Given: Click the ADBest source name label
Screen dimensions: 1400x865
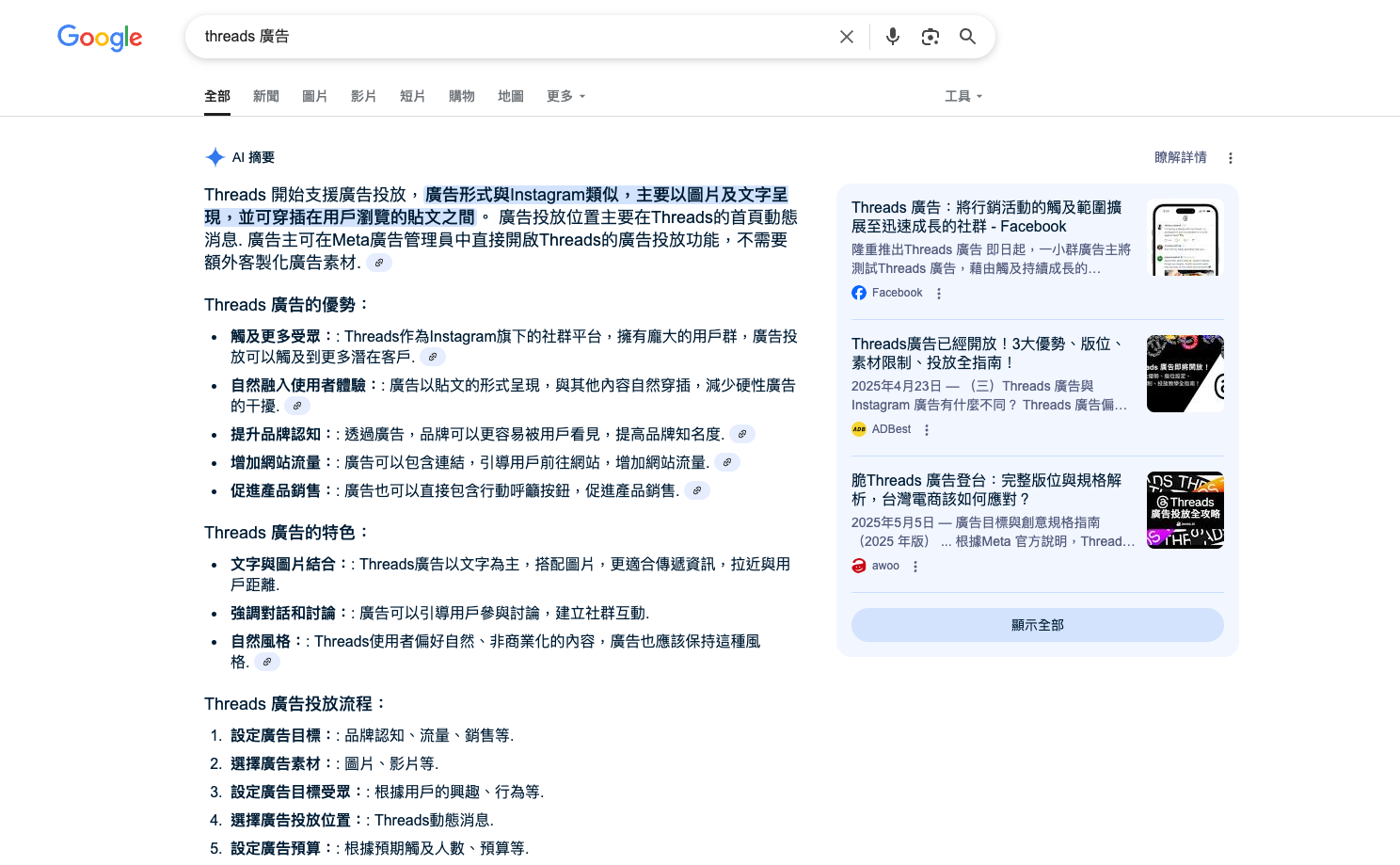Looking at the screenshot, I should pos(892,429).
